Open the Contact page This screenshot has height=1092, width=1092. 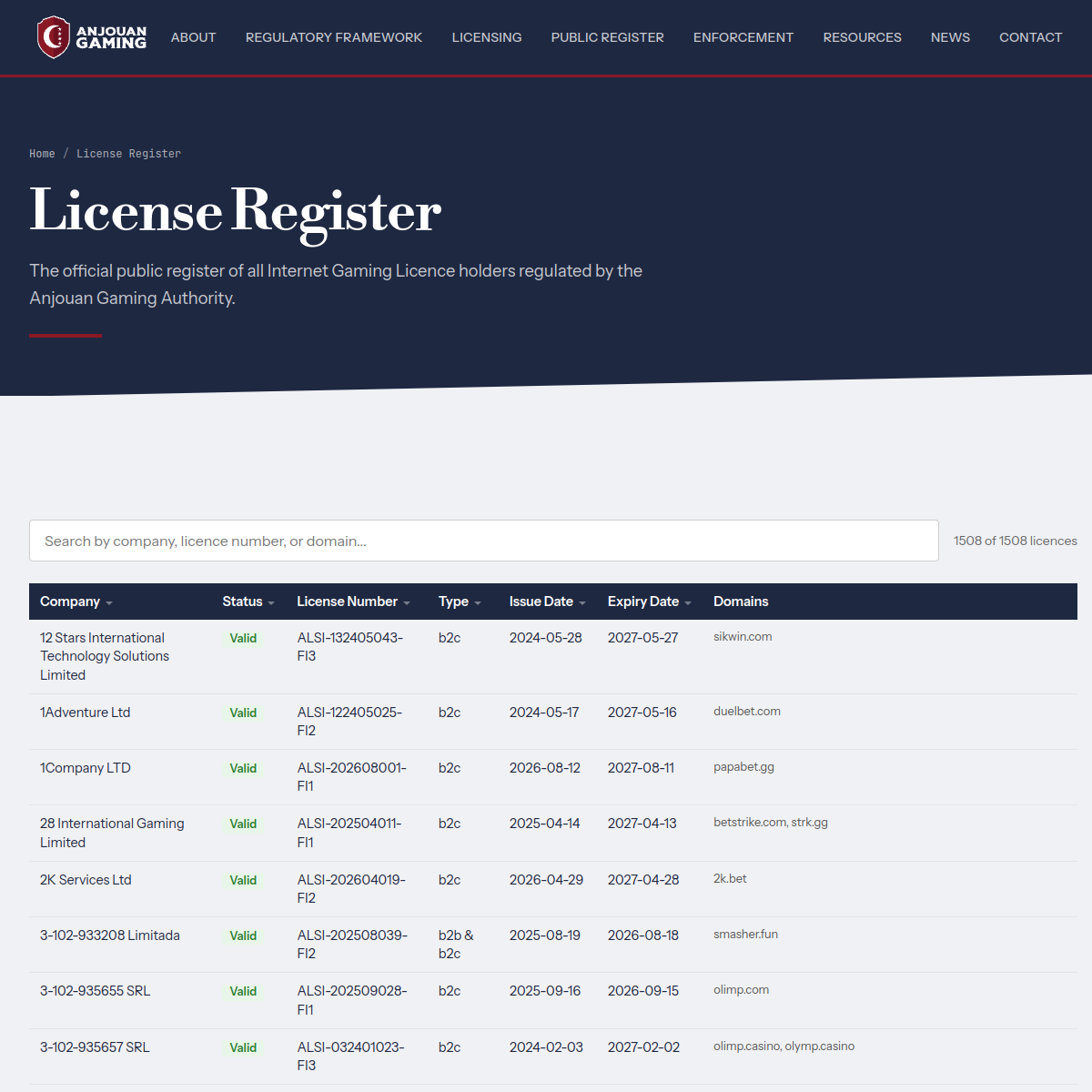tap(1030, 37)
